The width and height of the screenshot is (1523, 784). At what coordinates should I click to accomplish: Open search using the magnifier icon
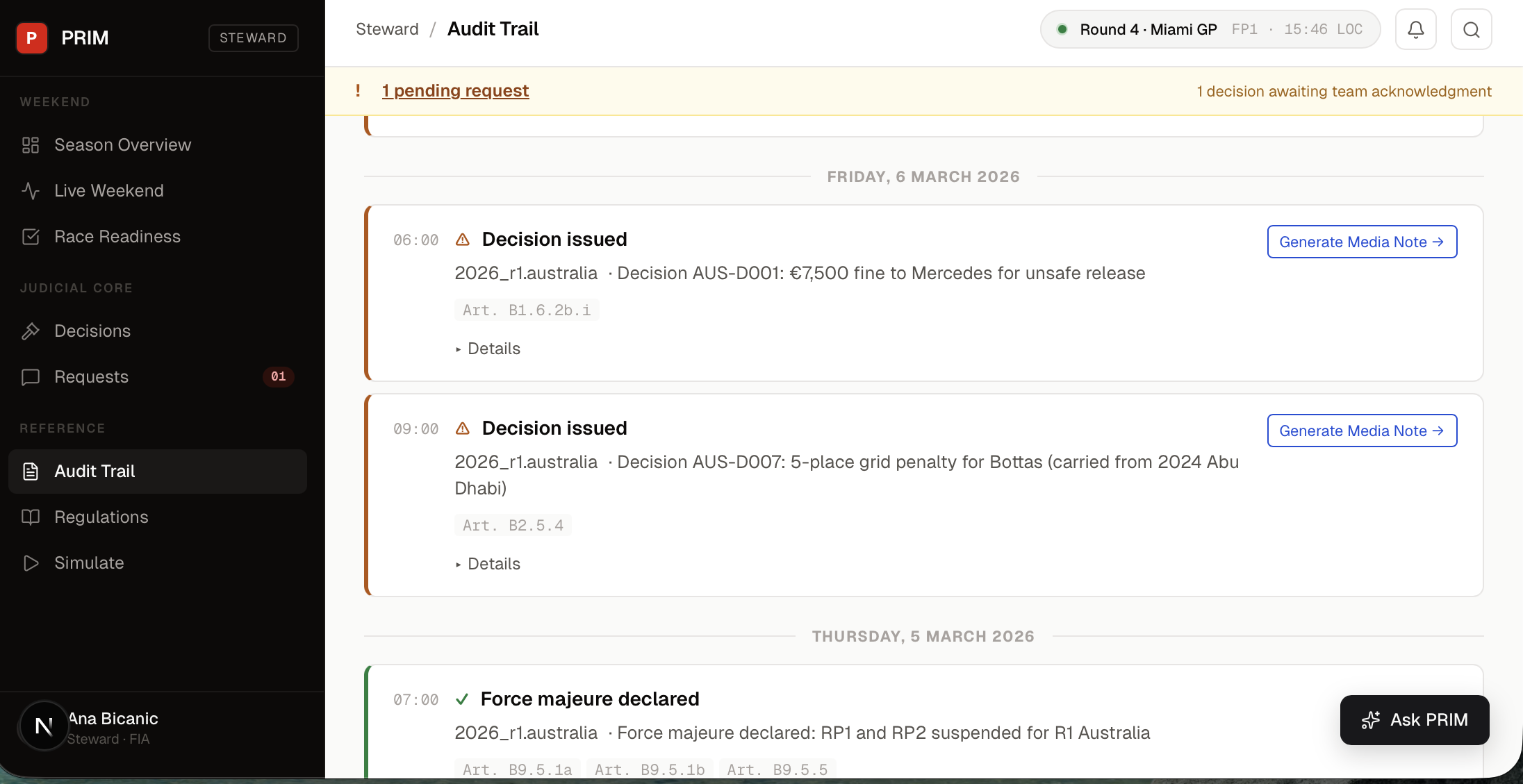click(x=1472, y=29)
